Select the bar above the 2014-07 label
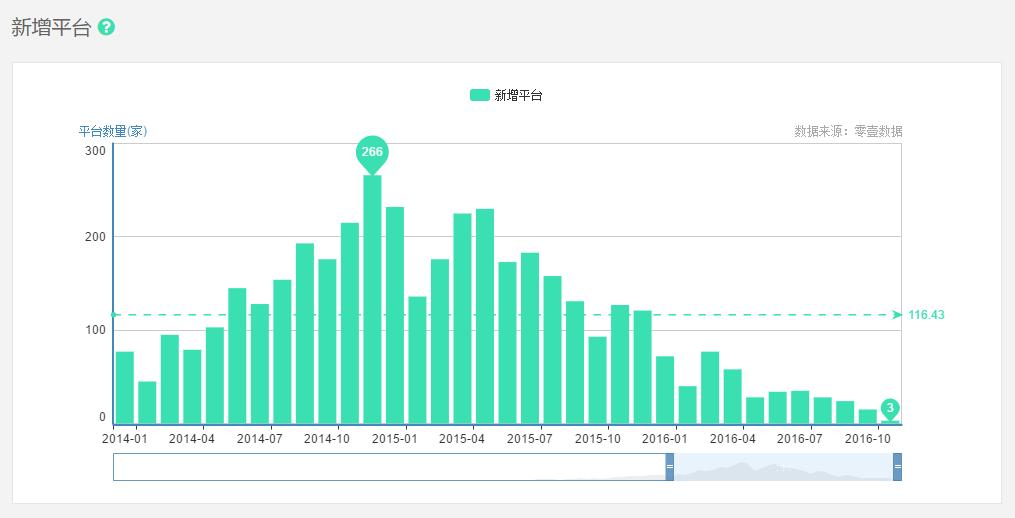 (x=260, y=364)
